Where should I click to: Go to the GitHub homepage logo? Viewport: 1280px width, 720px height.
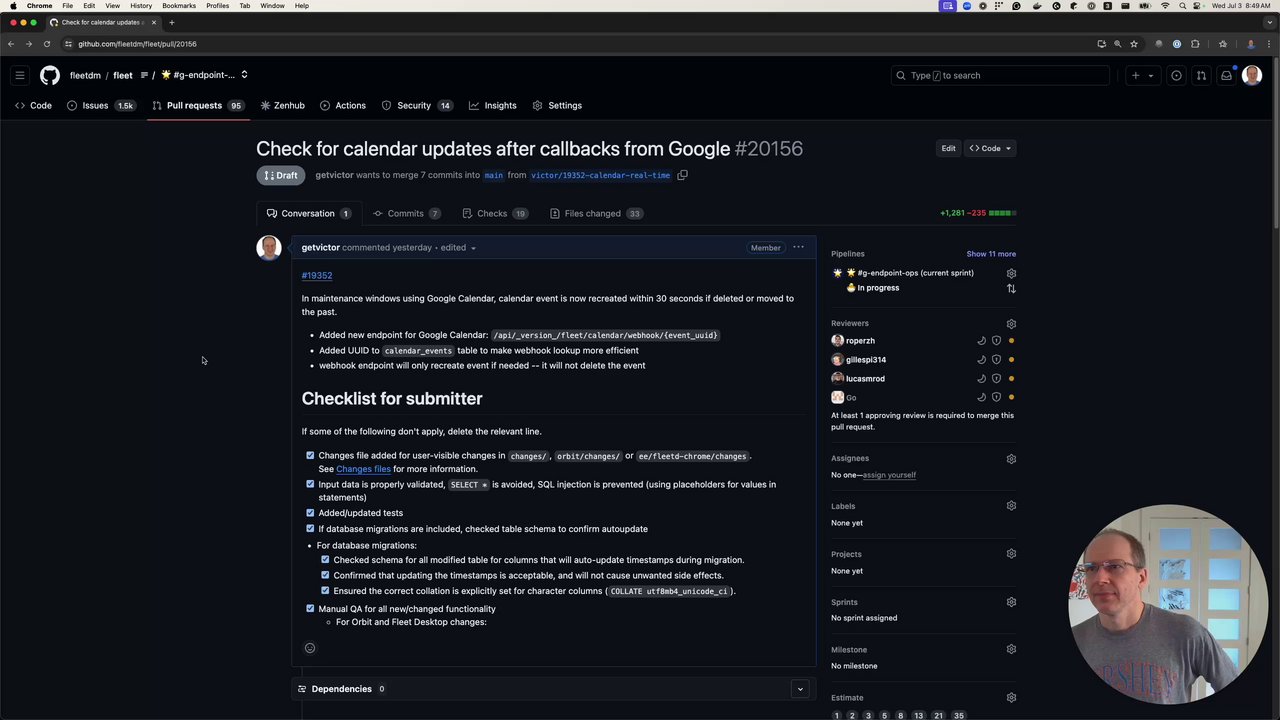[x=50, y=75]
